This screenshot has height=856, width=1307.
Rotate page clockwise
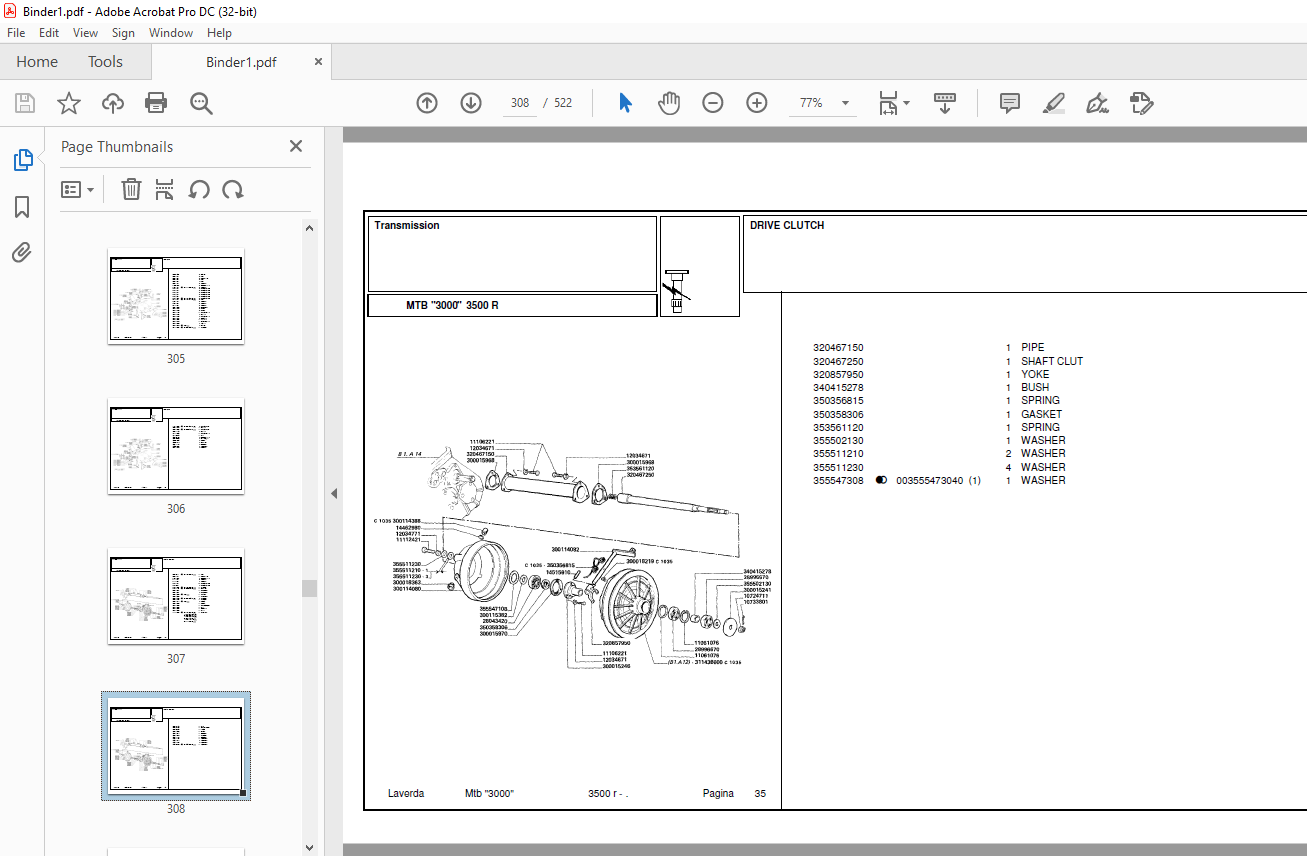click(x=233, y=189)
